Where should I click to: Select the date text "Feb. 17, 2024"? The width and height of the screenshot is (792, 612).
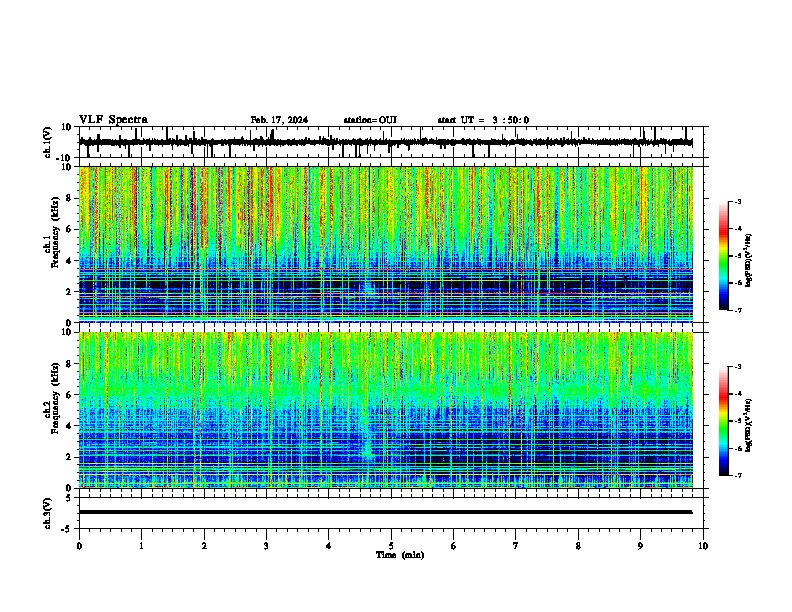pos(279,120)
